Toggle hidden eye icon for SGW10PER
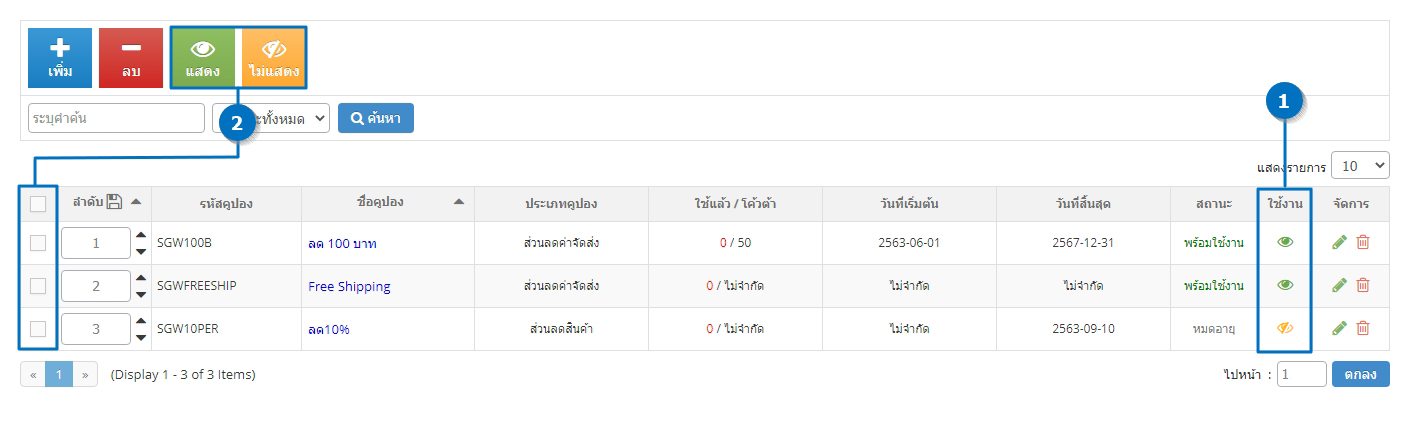 (1285, 328)
